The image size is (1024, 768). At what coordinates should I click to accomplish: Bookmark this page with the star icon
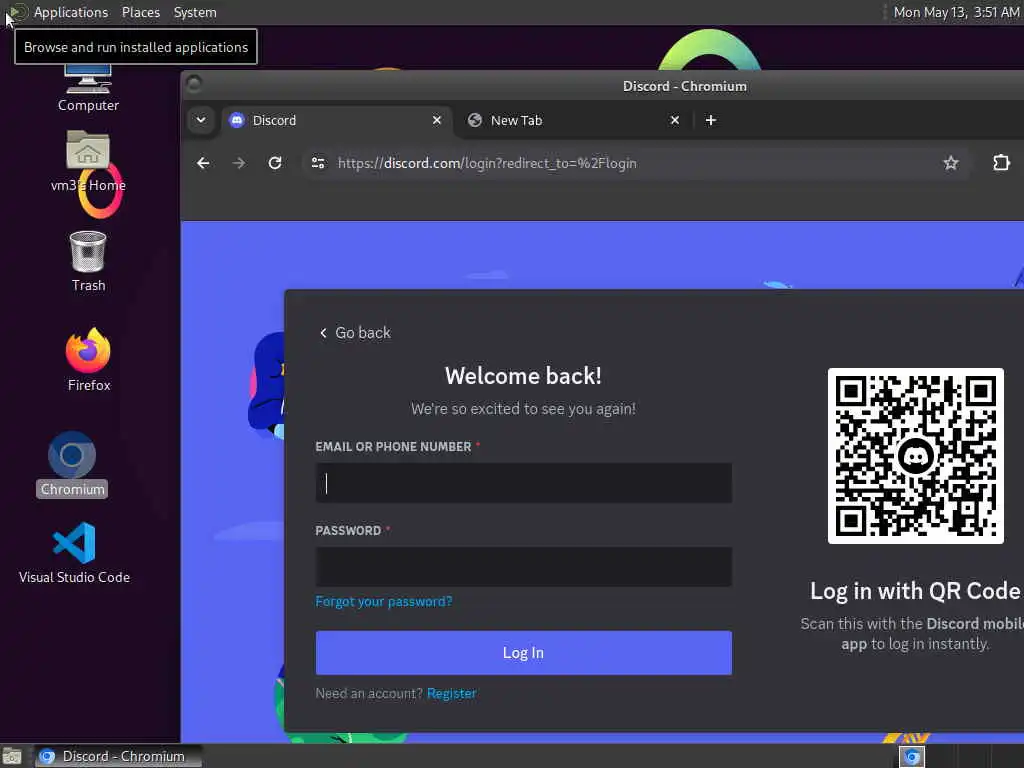pyautogui.click(x=951, y=163)
